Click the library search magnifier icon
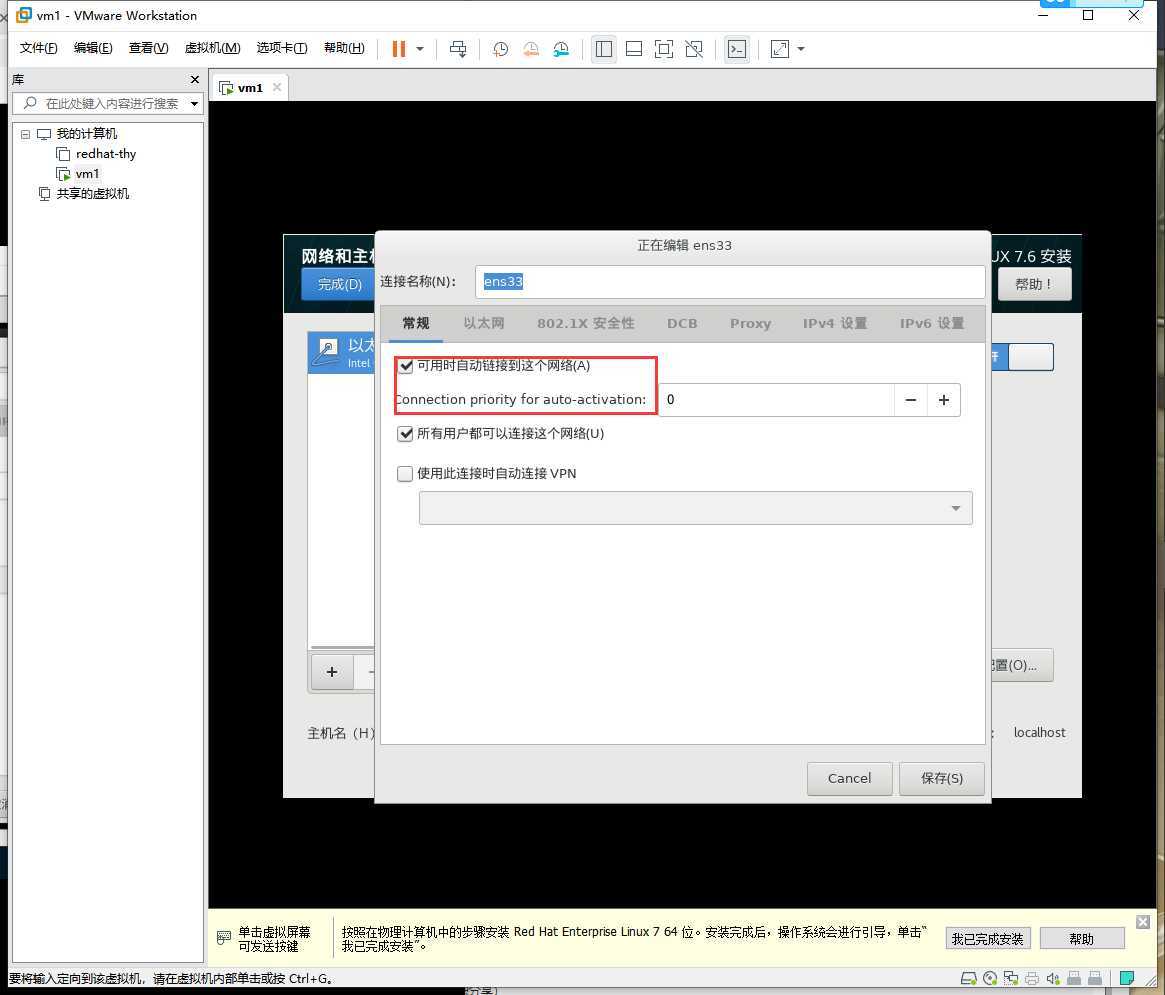Image resolution: width=1165 pixels, height=995 pixels. (30, 103)
